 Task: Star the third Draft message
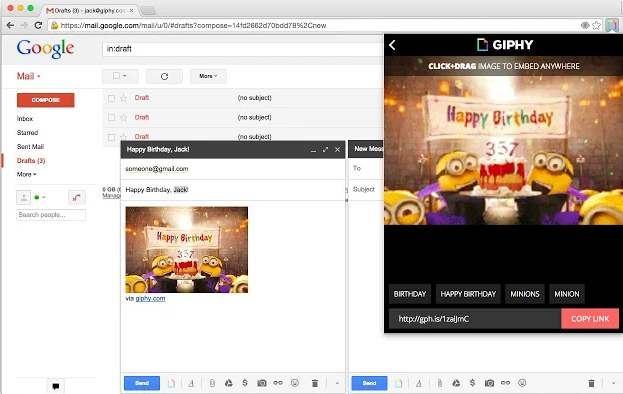coord(124,137)
